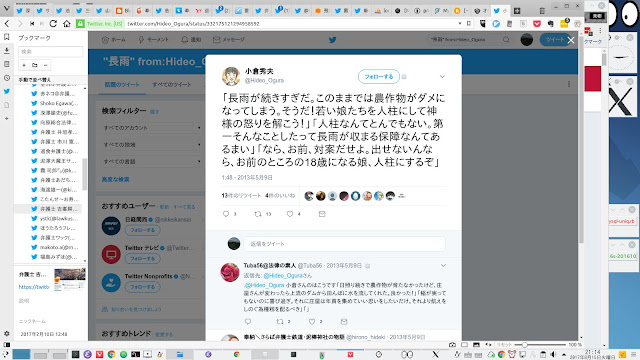The width and height of the screenshot is (640, 360).
Task: Select the 通知 notifications nav item
Action: click(191, 40)
